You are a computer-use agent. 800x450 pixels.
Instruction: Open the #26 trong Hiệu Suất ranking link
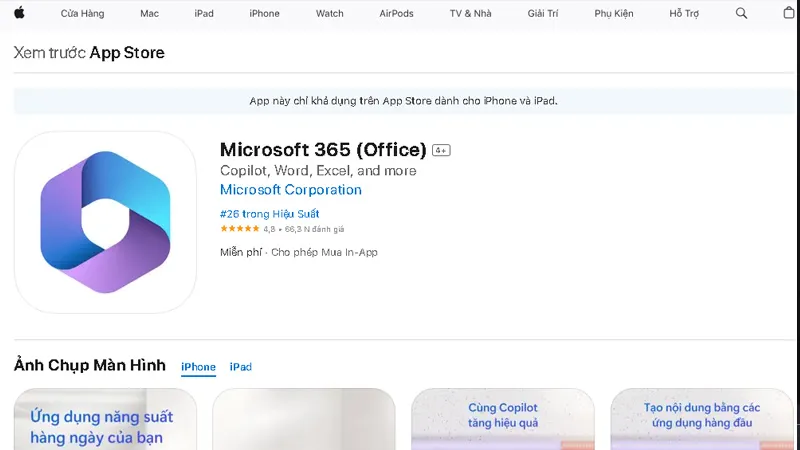[x=269, y=214]
